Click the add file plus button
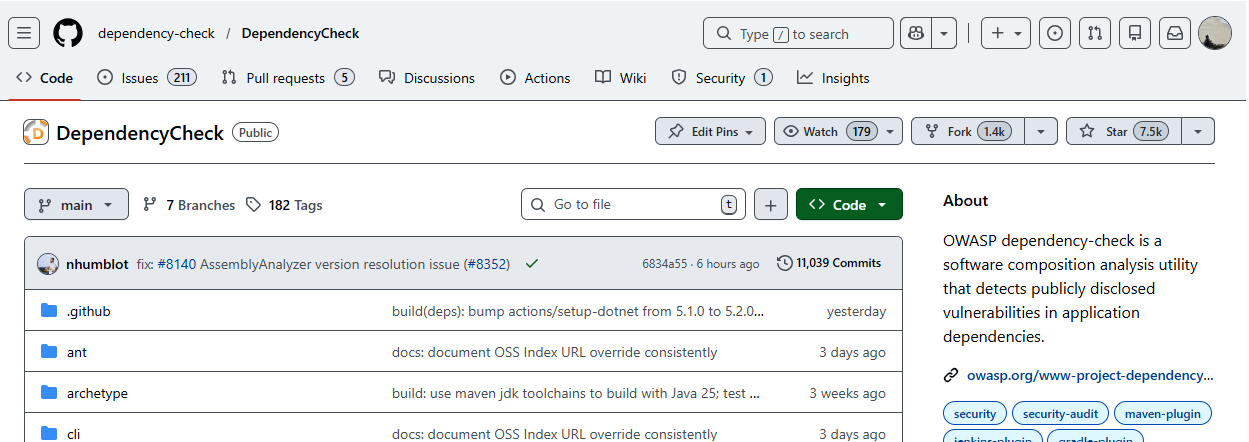1249x442 pixels. coord(770,204)
